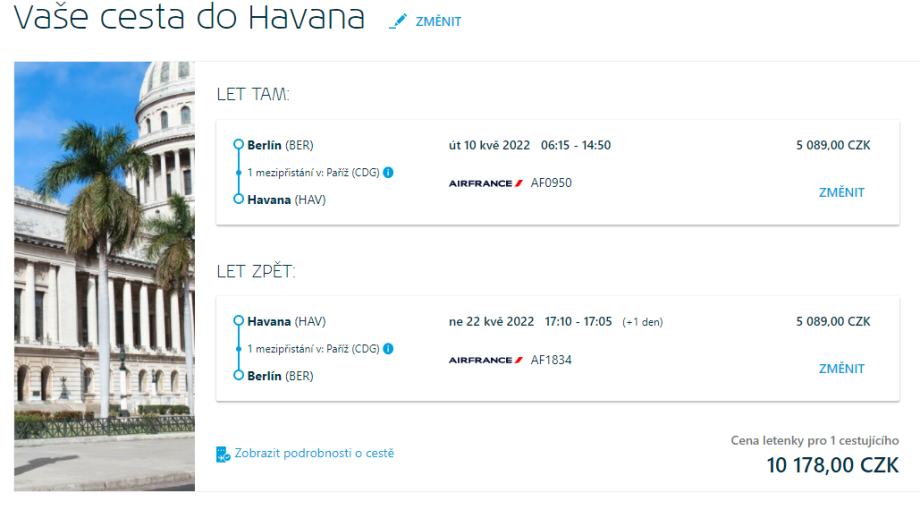Click top ZMĚNIT link next to heading

[x=438, y=22]
